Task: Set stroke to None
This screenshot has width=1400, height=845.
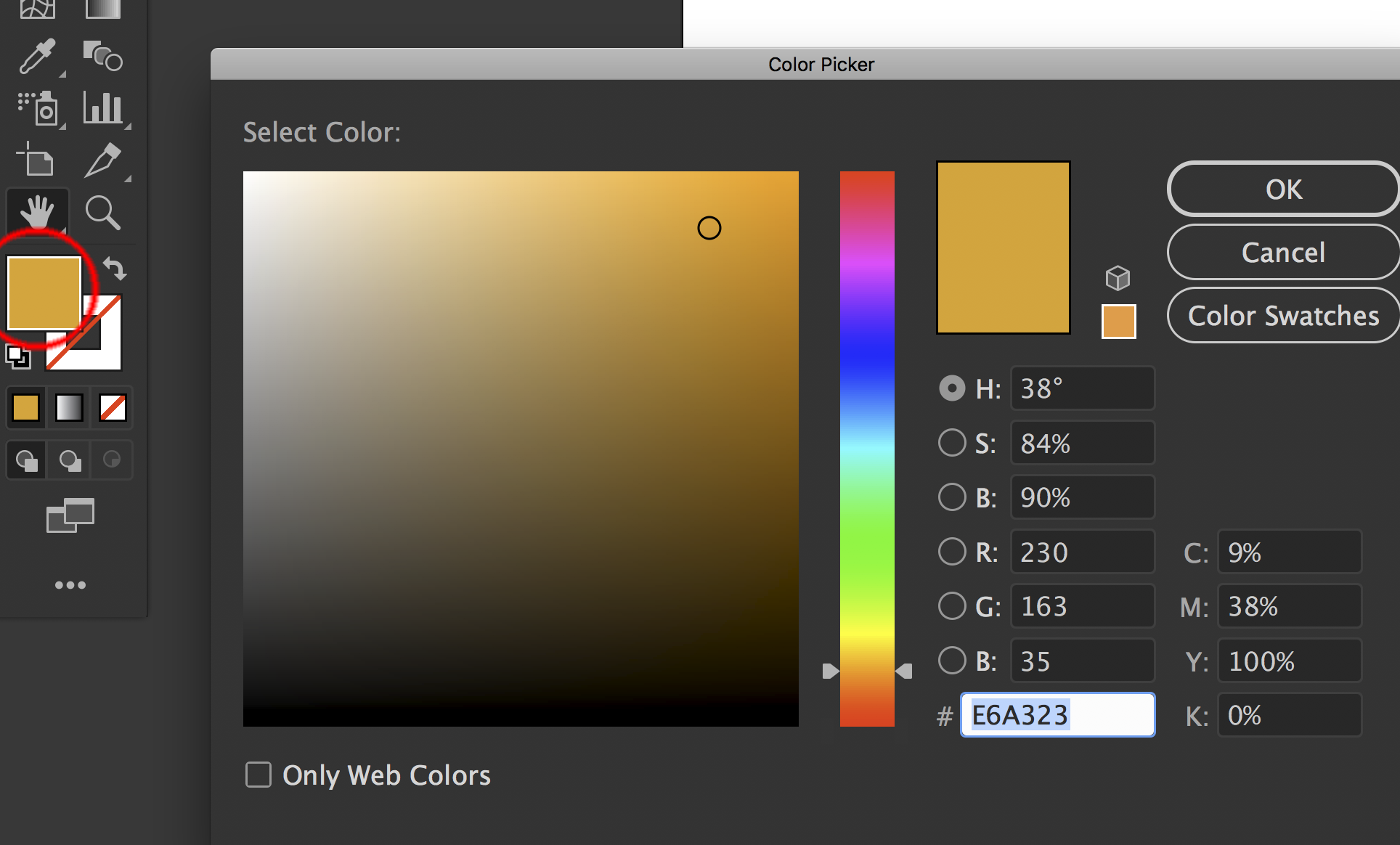Action: point(114,407)
